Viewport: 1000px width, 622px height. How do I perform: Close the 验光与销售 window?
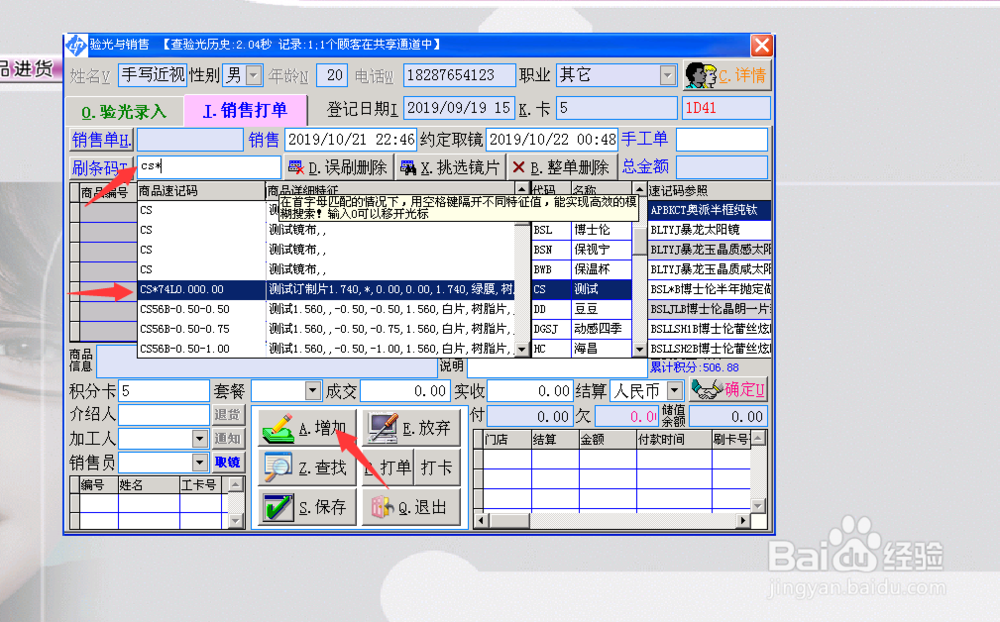point(761,45)
